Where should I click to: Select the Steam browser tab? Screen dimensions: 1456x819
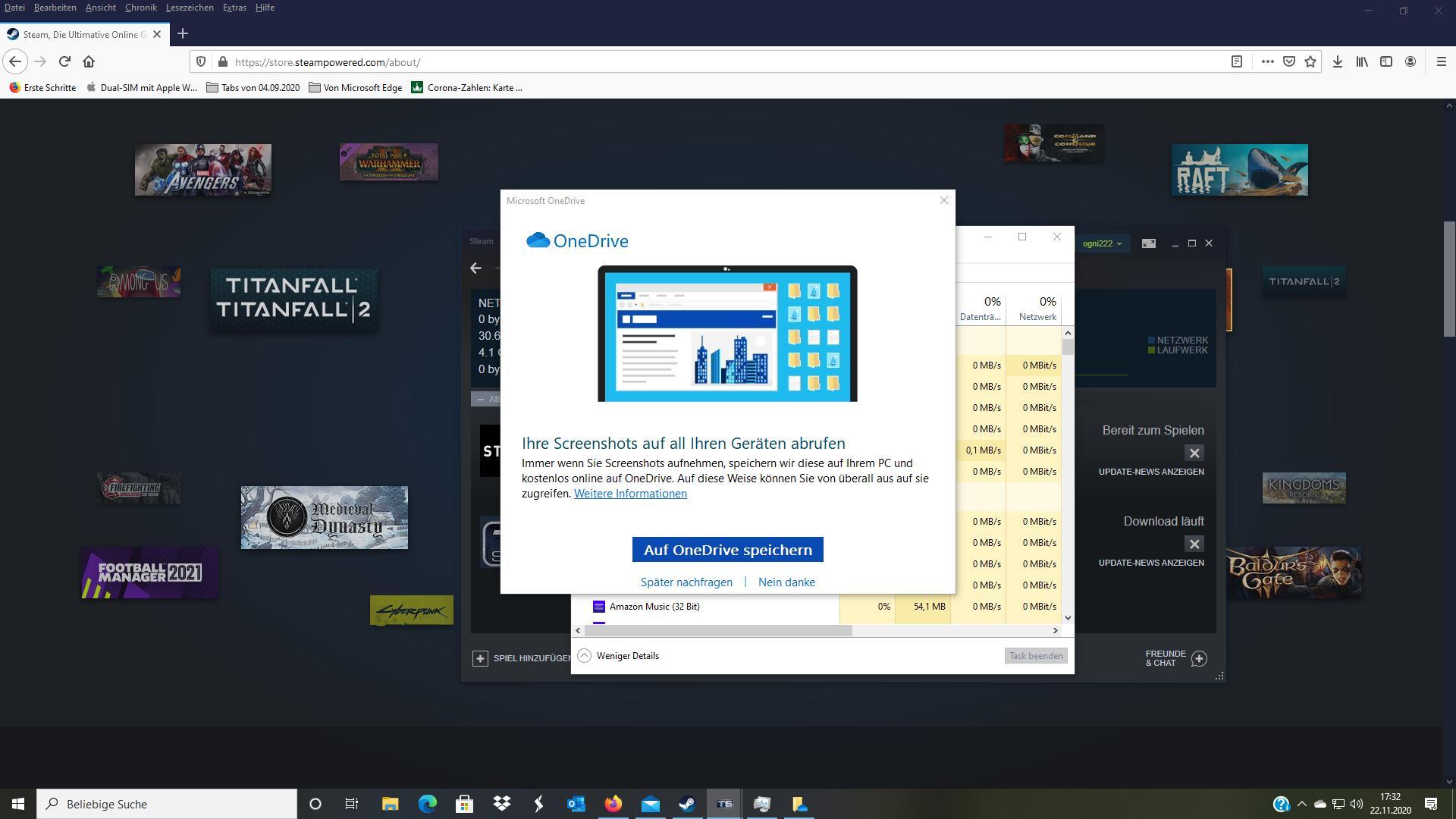[x=83, y=34]
